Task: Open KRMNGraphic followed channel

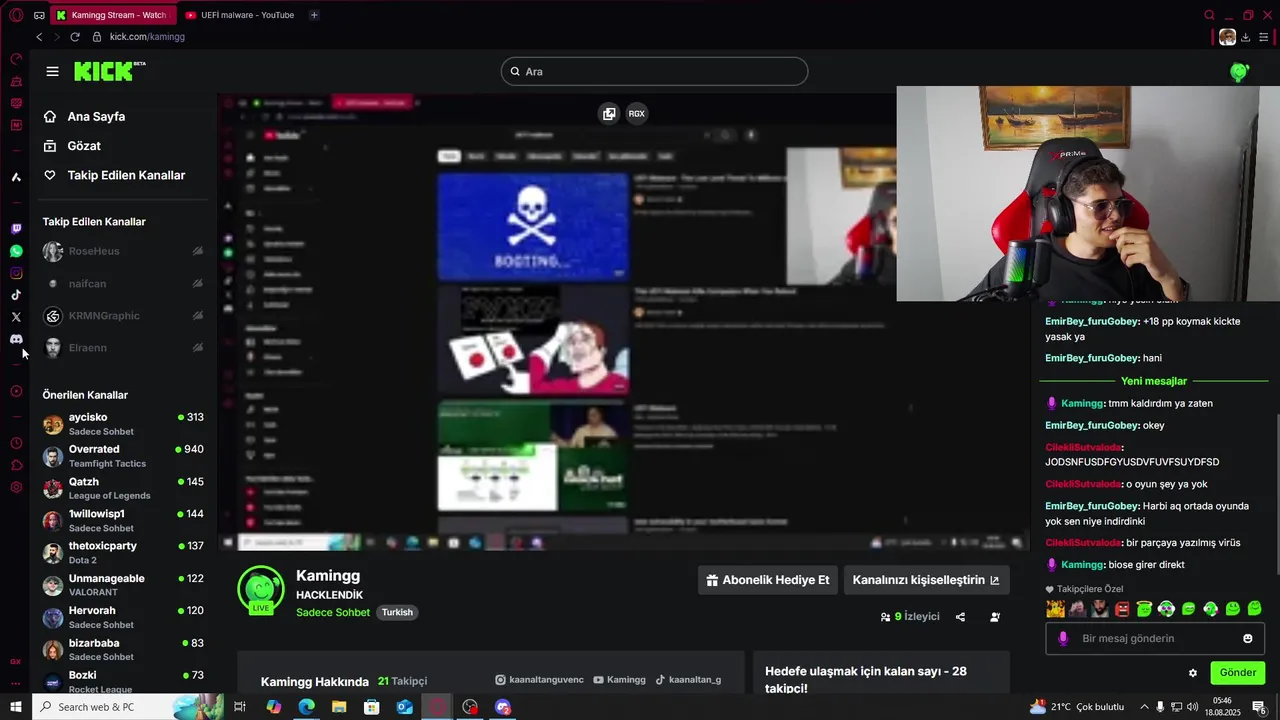Action: pyautogui.click(x=123, y=316)
